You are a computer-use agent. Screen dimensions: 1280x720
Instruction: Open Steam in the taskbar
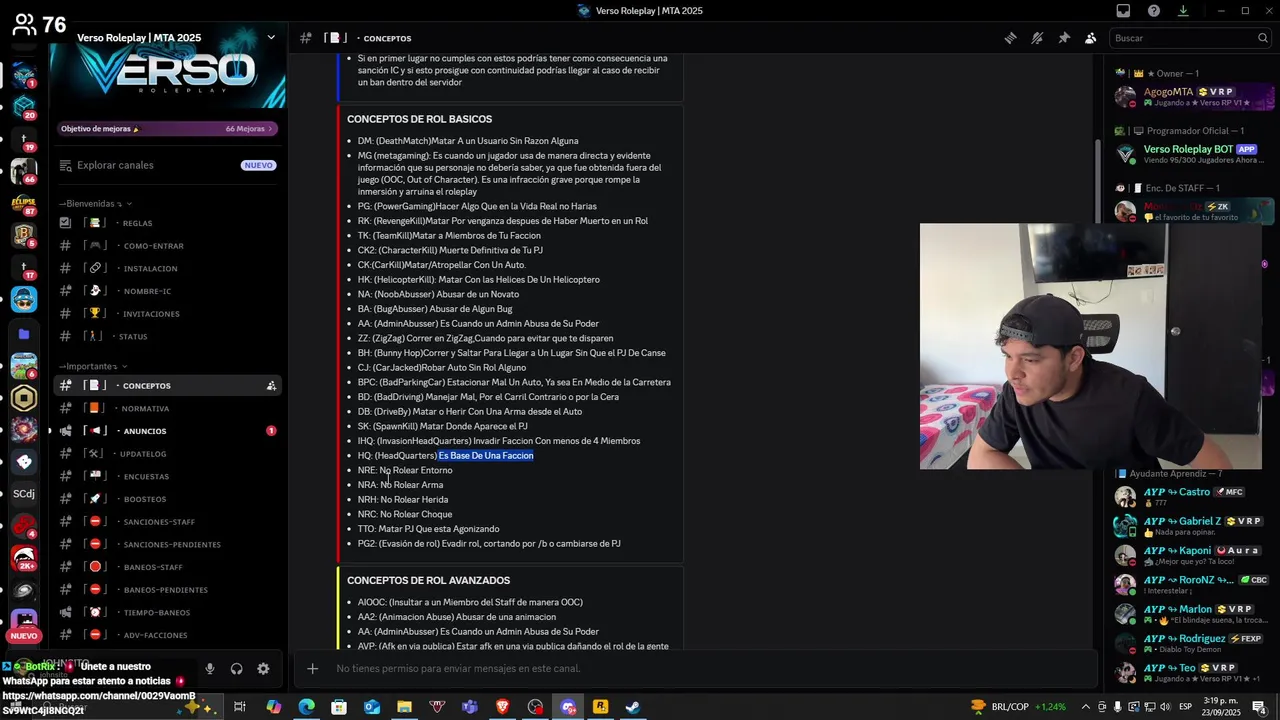(633, 707)
